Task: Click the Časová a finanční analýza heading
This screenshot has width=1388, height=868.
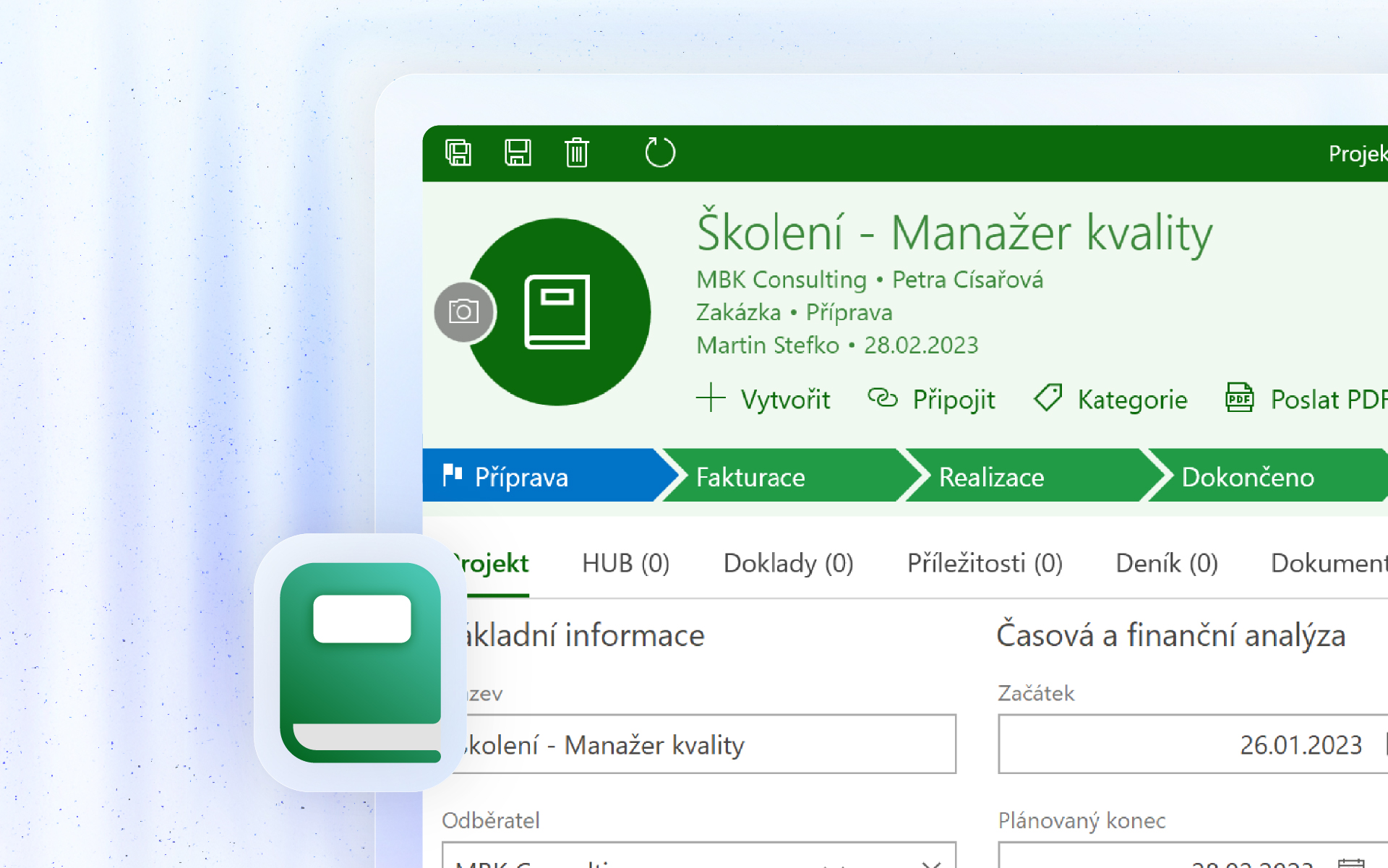Action: tap(1170, 635)
